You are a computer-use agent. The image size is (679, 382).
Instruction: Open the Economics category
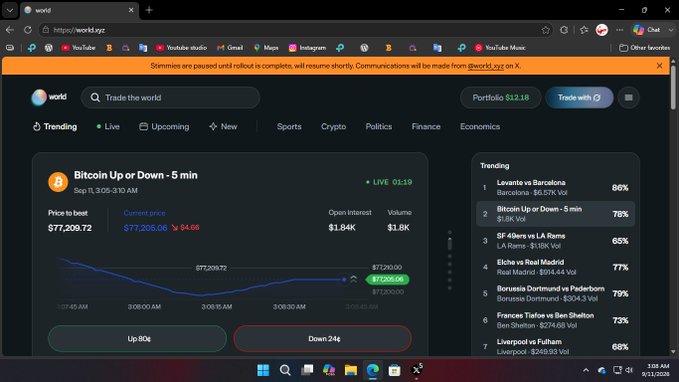(x=480, y=126)
